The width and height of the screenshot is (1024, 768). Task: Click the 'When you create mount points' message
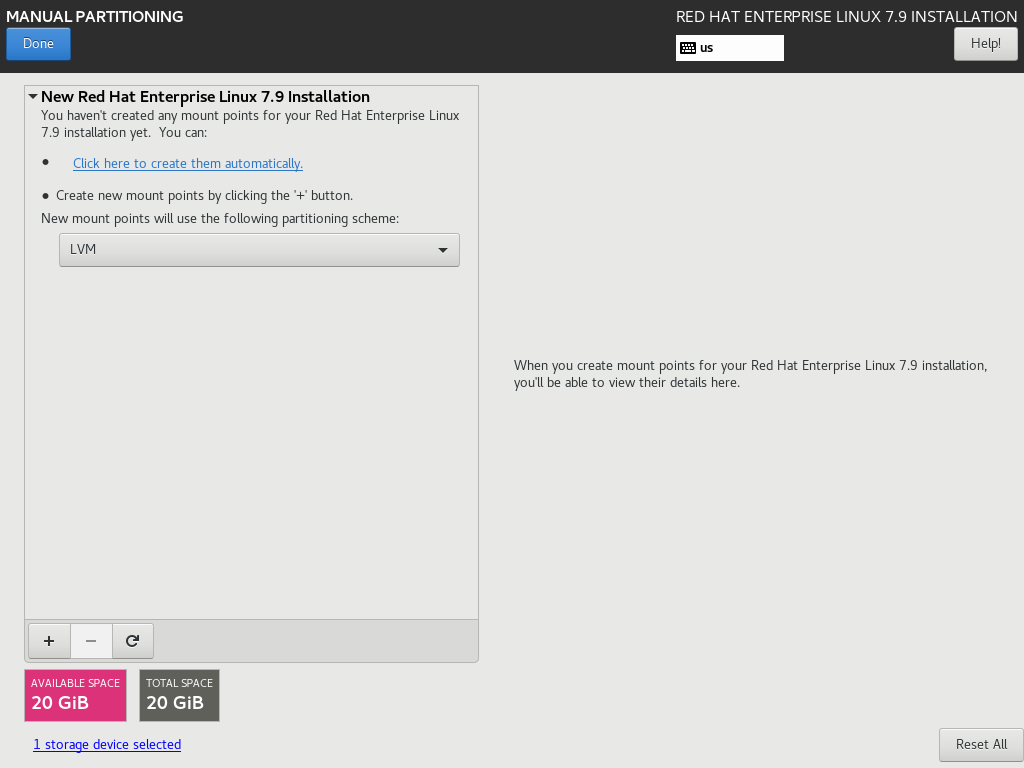pos(750,374)
